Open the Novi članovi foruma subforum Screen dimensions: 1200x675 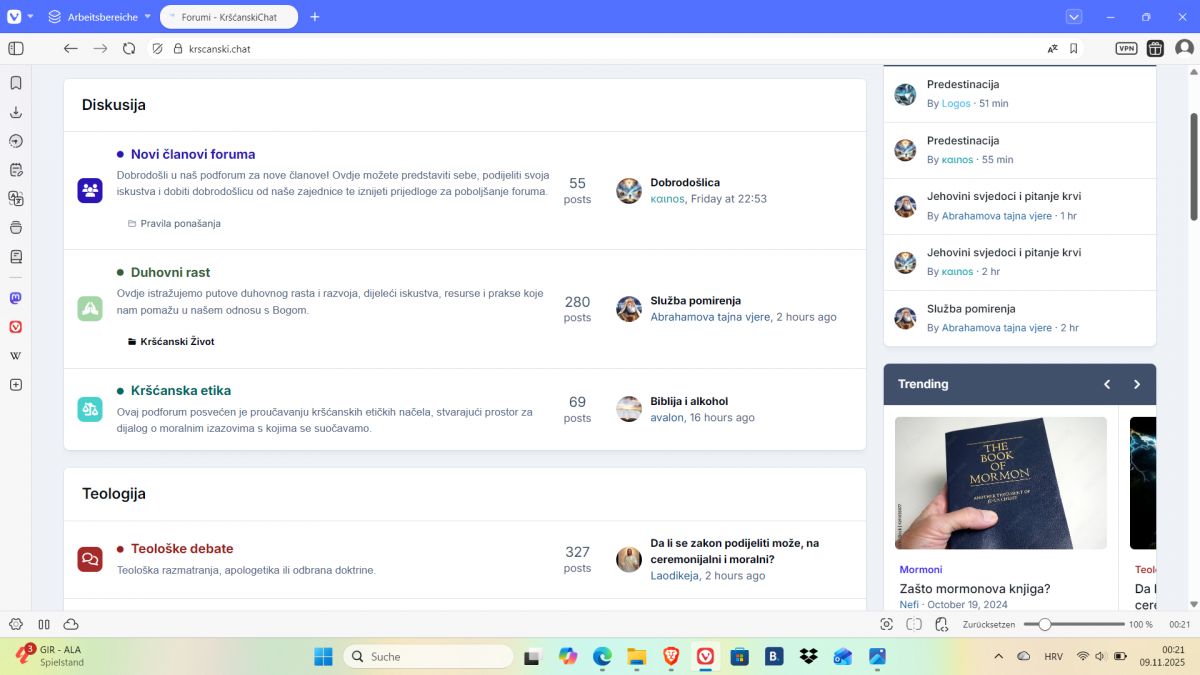point(193,154)
